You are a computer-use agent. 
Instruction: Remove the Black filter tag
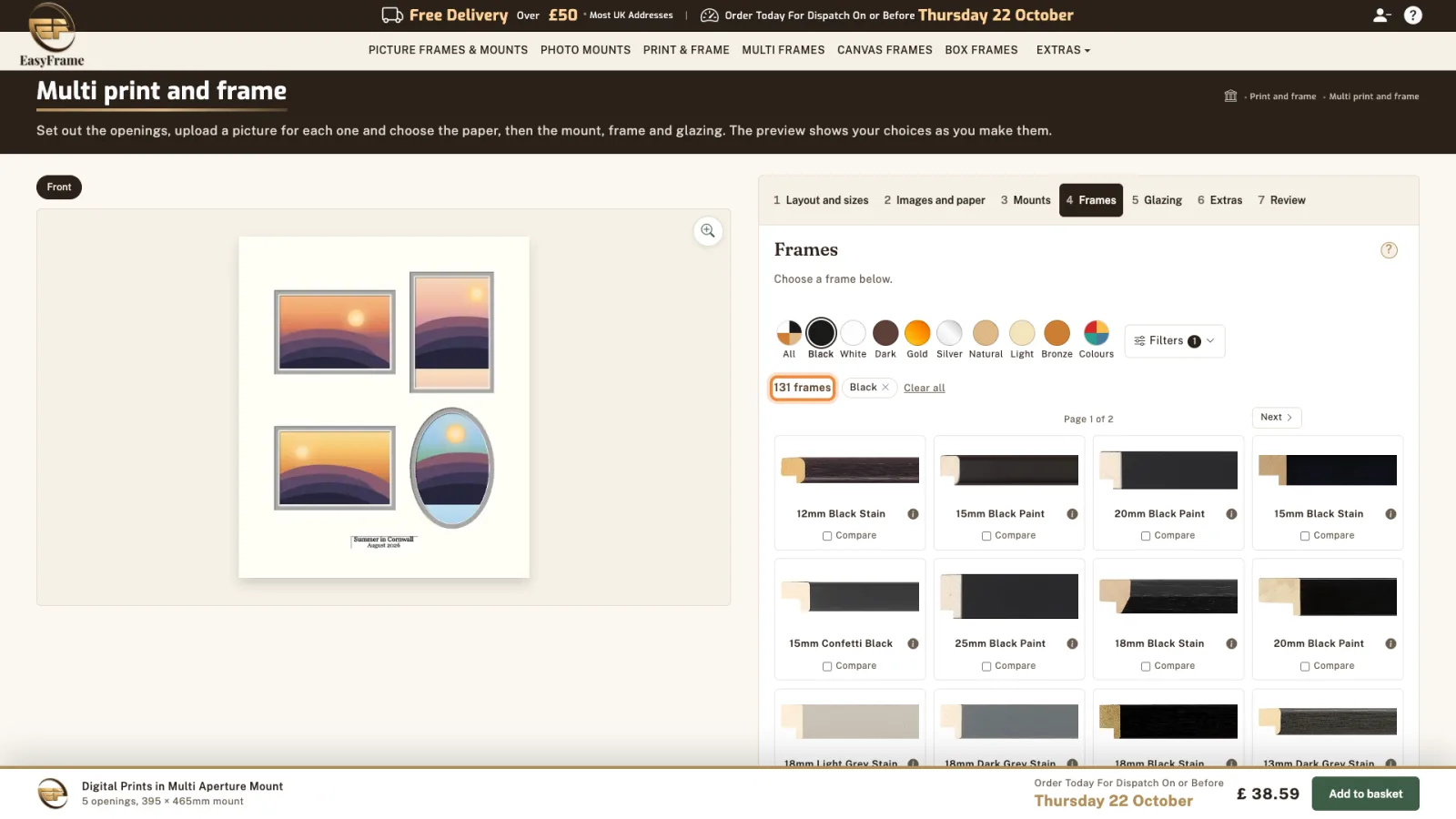coord(885,388)
